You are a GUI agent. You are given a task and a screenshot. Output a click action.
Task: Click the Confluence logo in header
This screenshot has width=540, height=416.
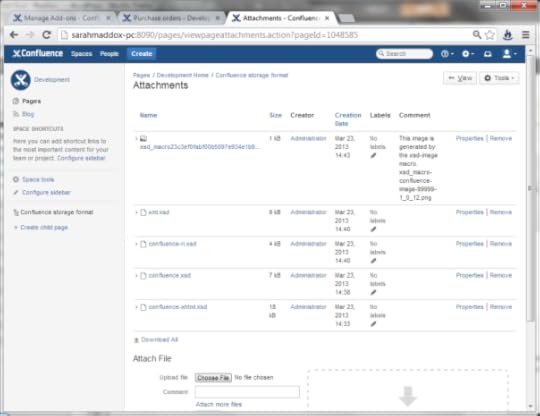pyautogui.click(x=38, y=53)
